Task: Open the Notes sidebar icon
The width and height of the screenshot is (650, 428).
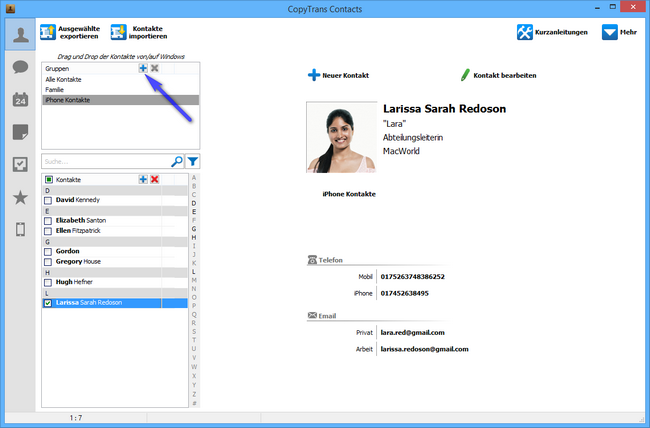Action: coord(19,132)
